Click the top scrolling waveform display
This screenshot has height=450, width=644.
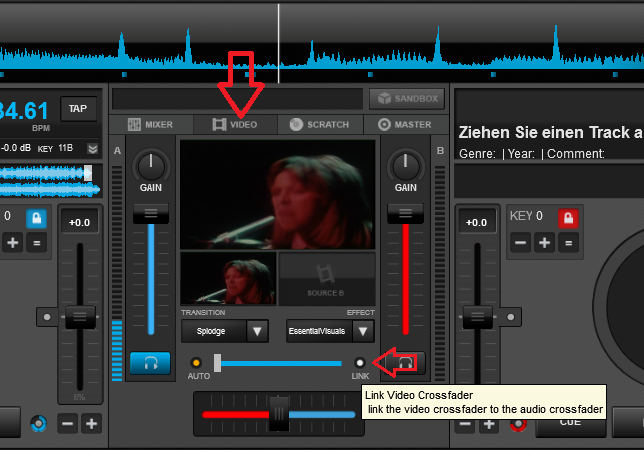click(322, 43)
